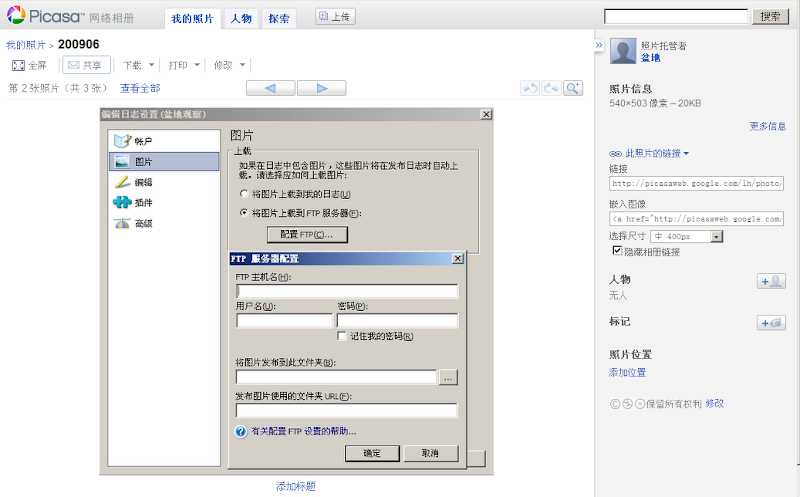This screenshot has height=497, width=800.
Task: Select the 嵌入图像 code field
Action: (696, 219)
